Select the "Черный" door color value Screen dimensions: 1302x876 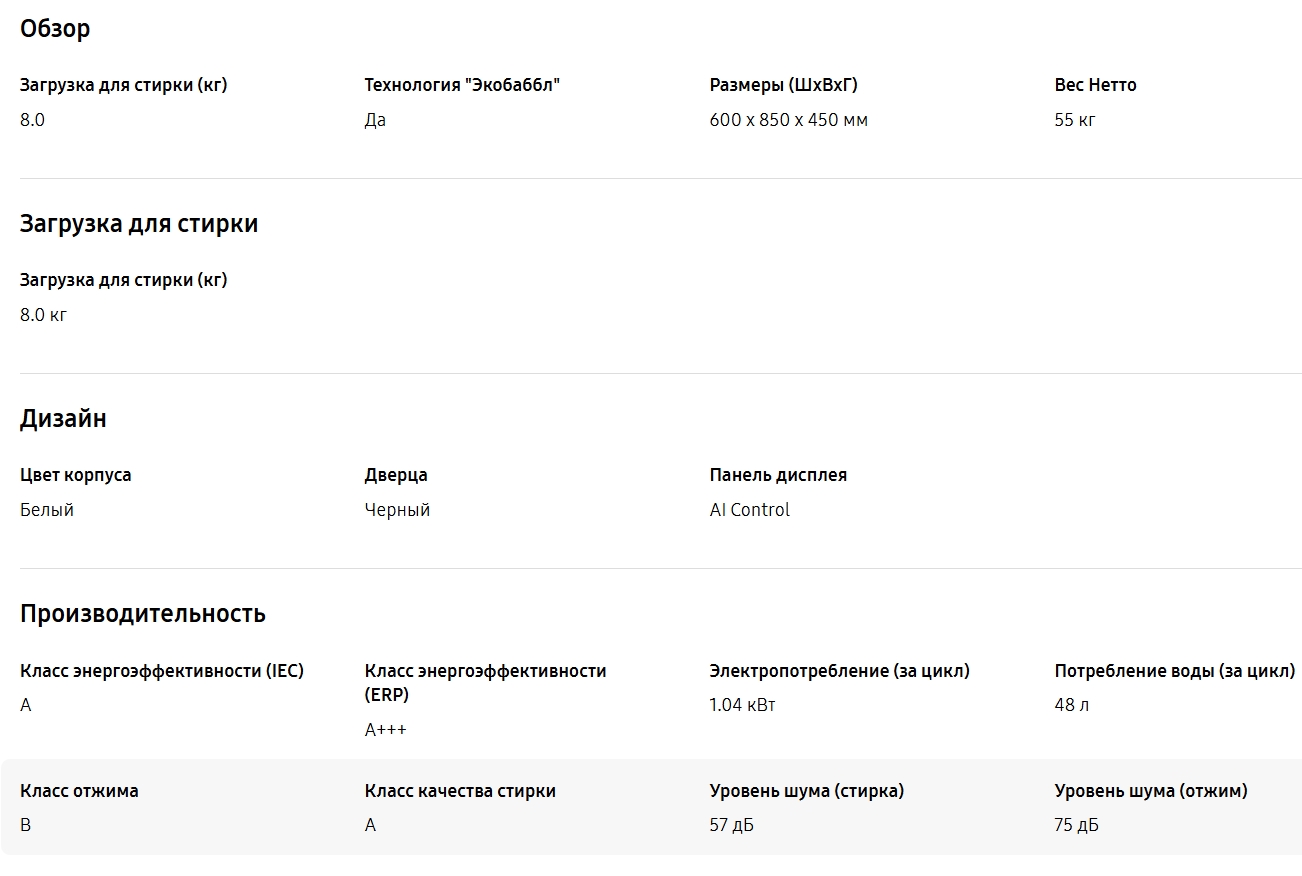(x=397, y=510)
